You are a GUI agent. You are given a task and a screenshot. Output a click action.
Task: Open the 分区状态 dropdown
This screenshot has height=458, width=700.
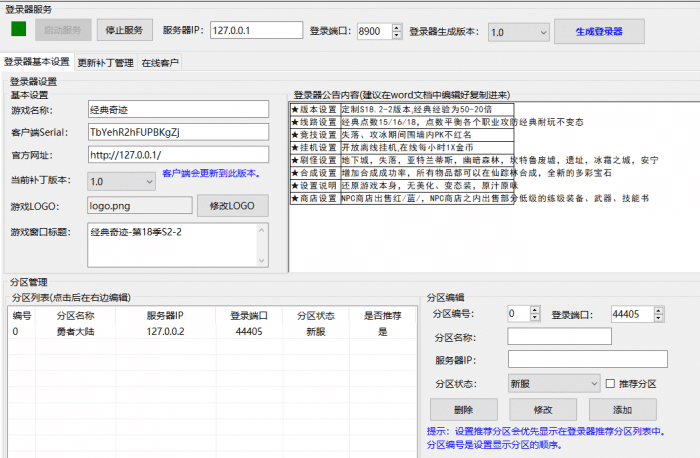click(x=553, y=383)
